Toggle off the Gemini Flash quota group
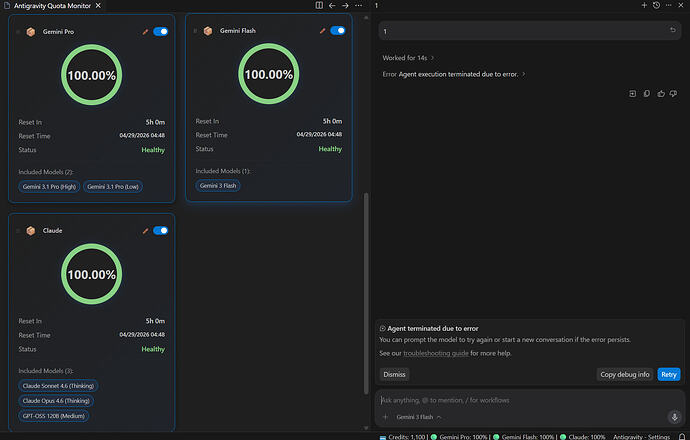Image resolution: width=690 pixels, height=440 pixels. (338, 30)
